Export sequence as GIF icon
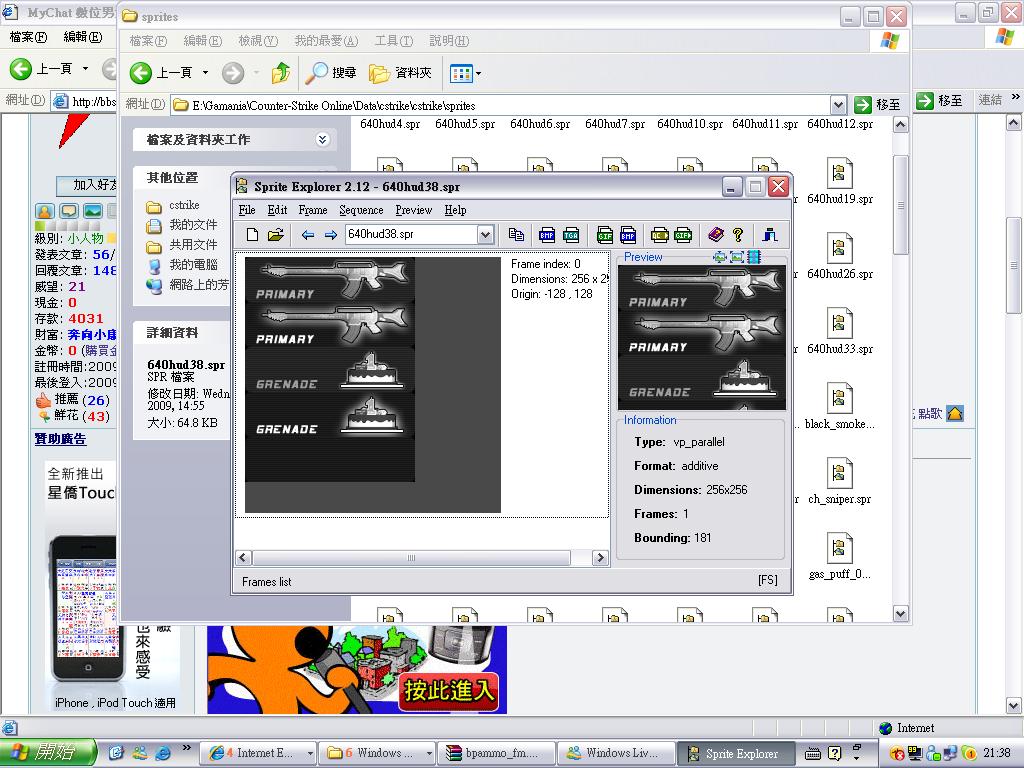The height and width of the screenshot is (768, 1024). click(x=605, y=234)
